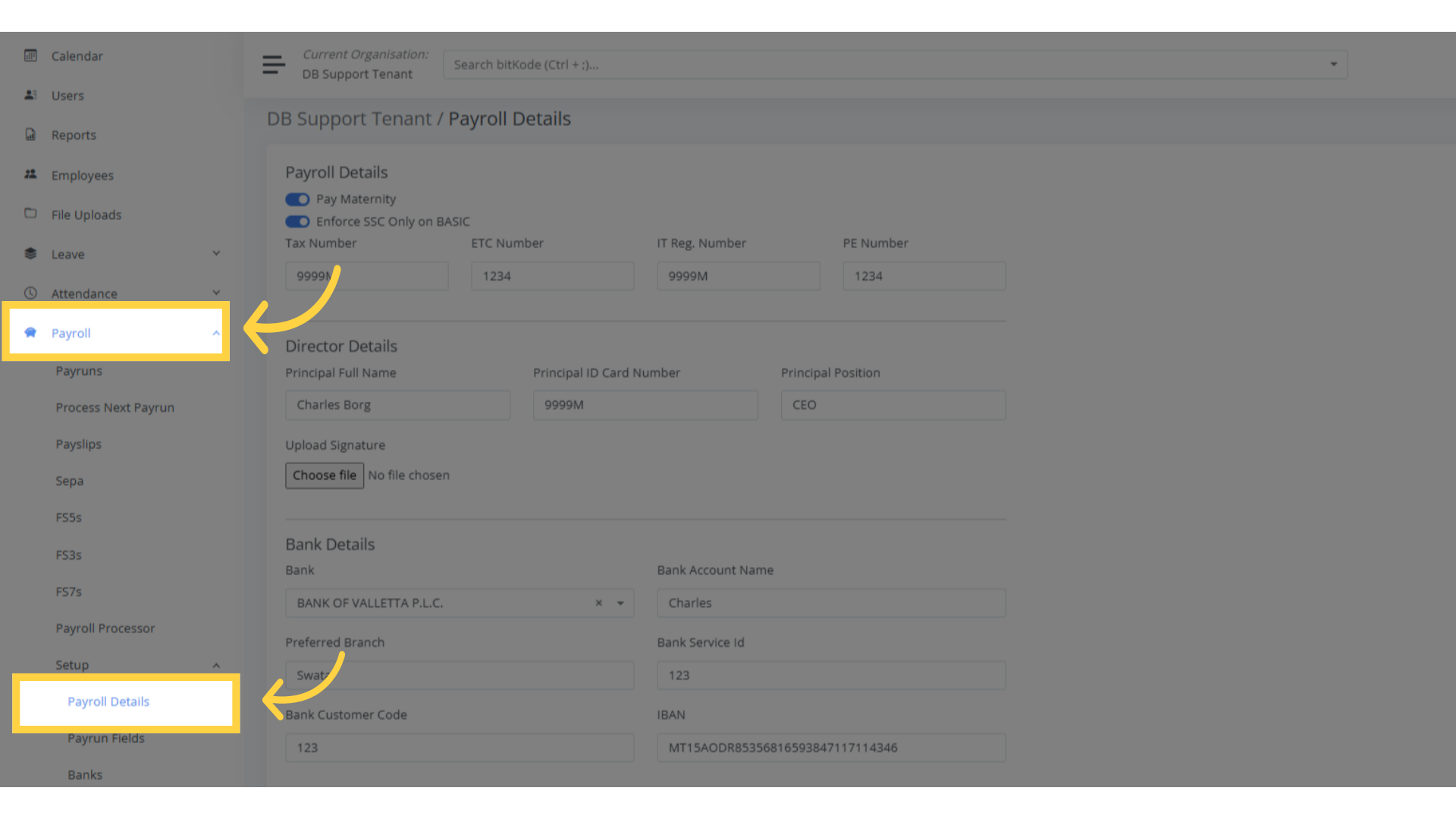Click Choose file to upload a signature
The image size is (1456, 819).
coord(324,475)
